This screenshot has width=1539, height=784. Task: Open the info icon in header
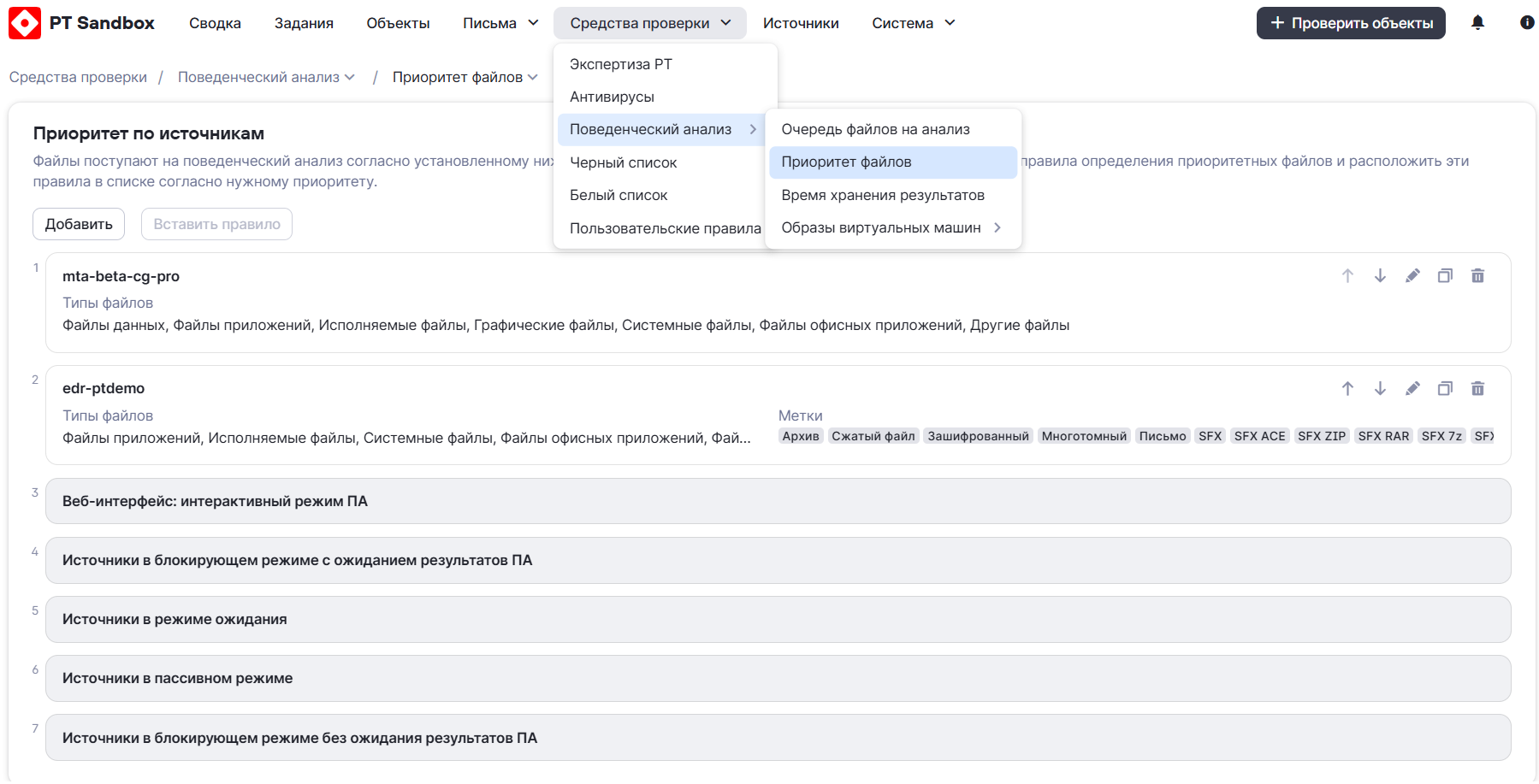click(1527, 23)
